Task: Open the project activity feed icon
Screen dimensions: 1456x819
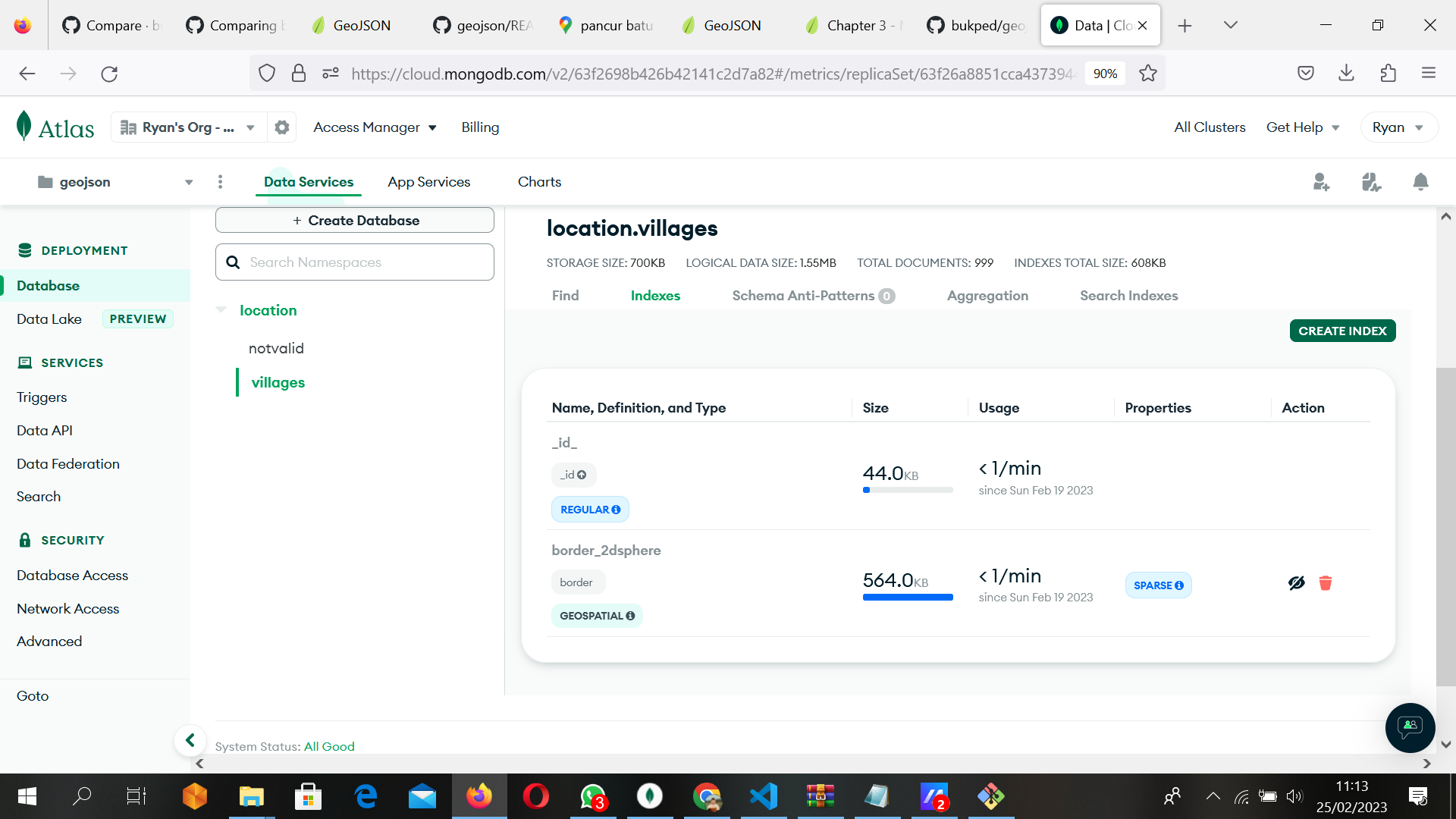Action: tap(1371, 182)
